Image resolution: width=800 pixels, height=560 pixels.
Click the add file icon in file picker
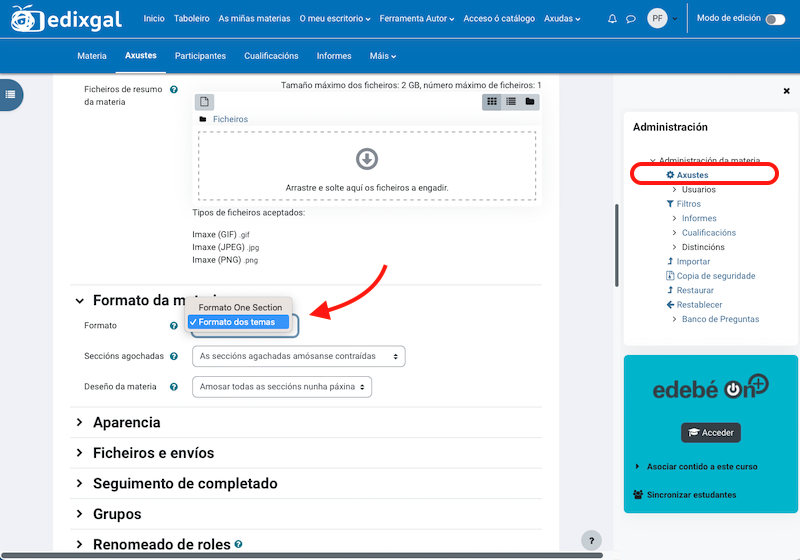(x=204, y=101)
